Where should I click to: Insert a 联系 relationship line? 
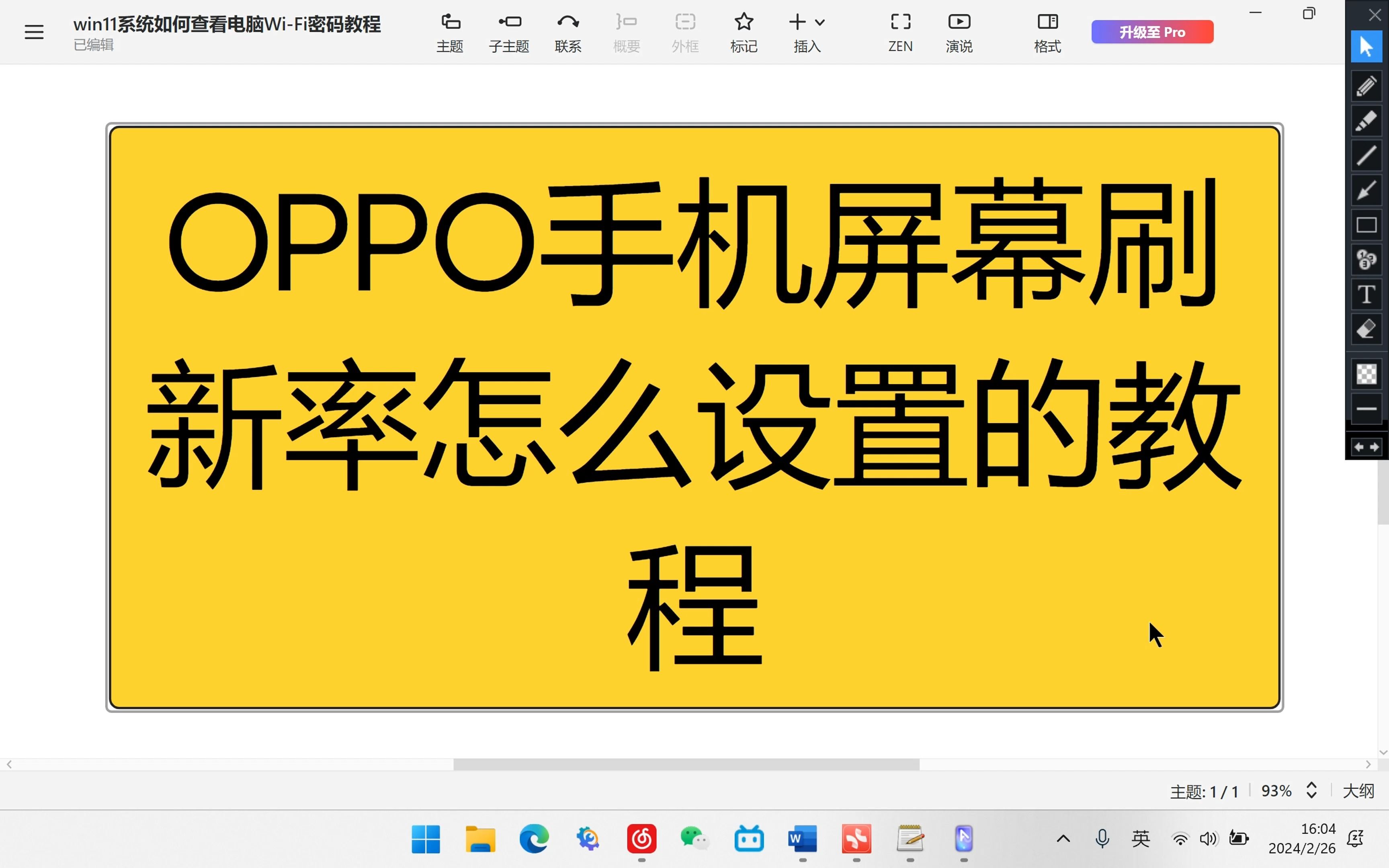pyautogui.click(x=568, y=33)
